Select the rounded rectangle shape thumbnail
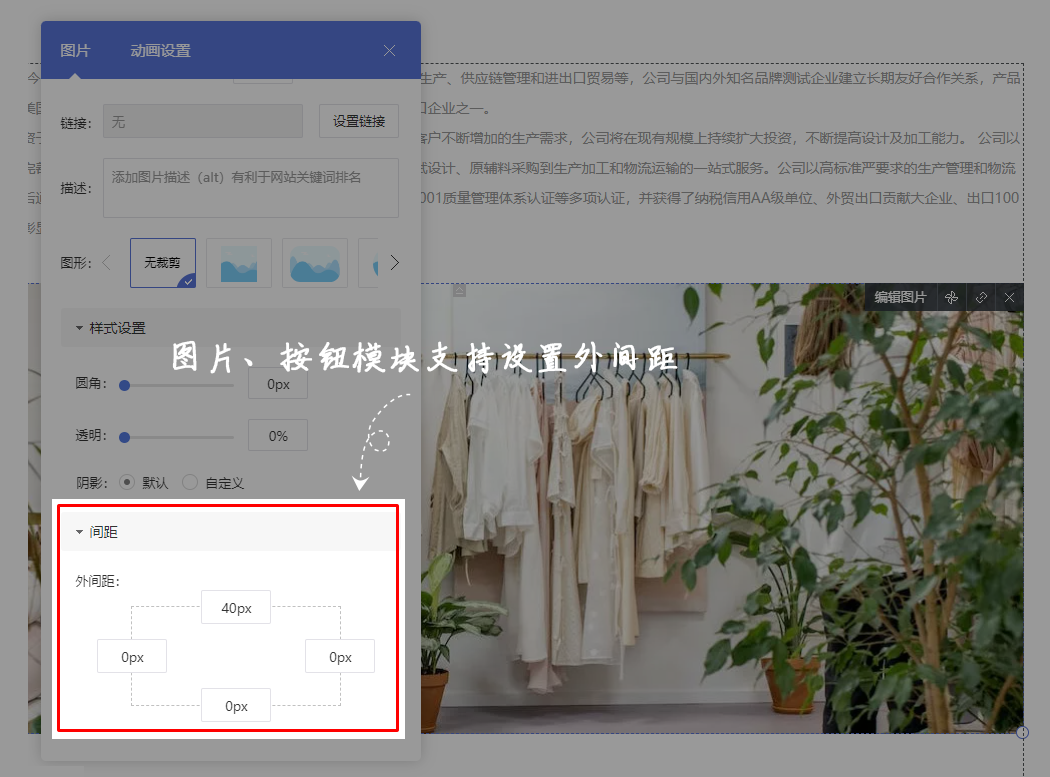 pyautogui.click(x=315, y=263)
